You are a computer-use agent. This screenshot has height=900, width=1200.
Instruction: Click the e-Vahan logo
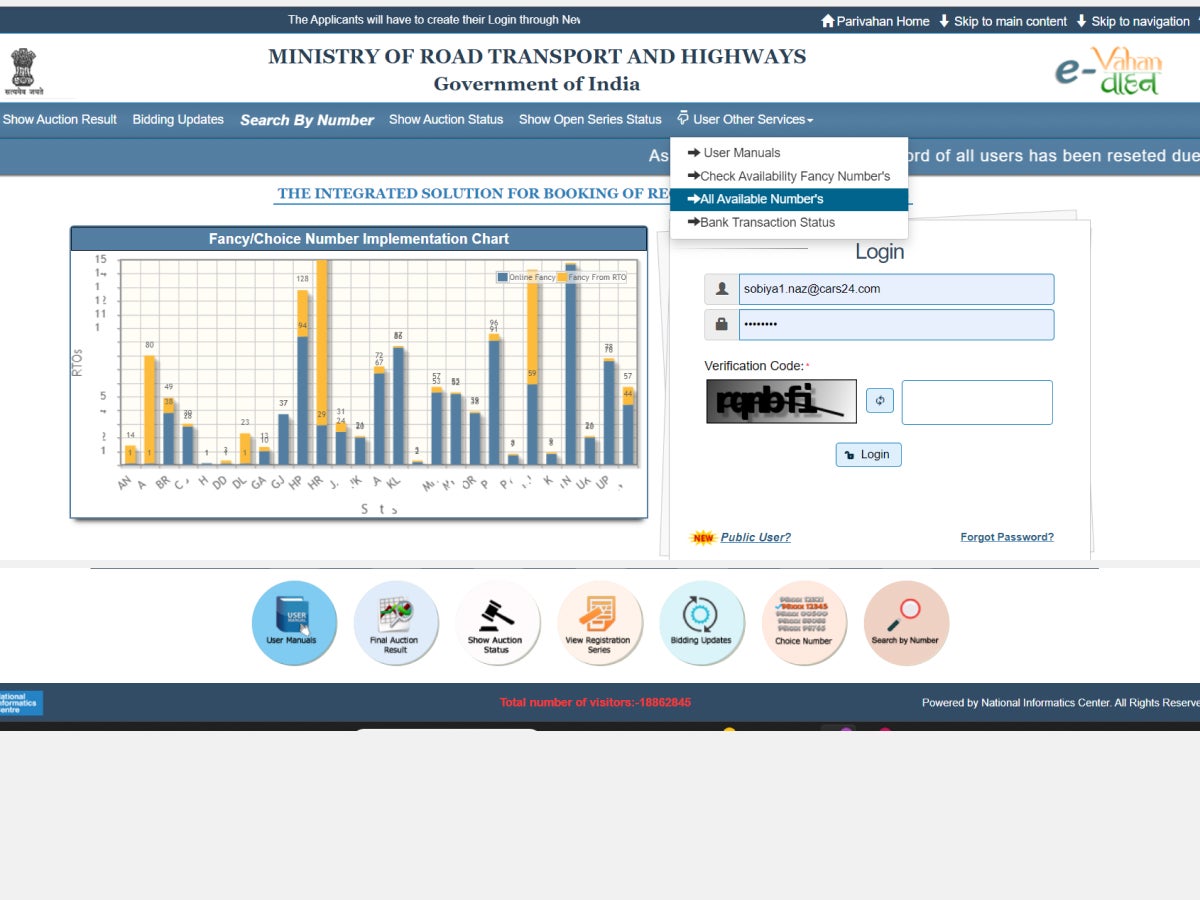pyautogui.click(x=1108, y=72)
